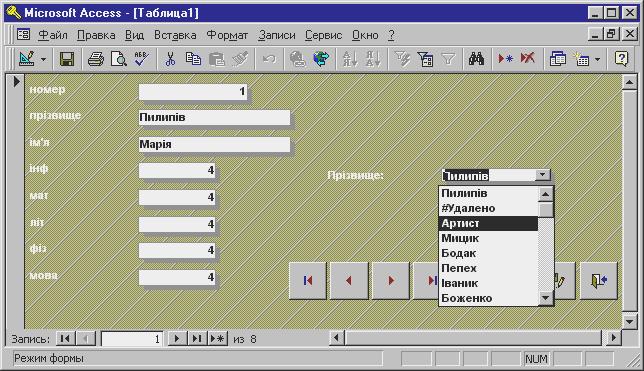Click the номер field

(x=193, y=91)
